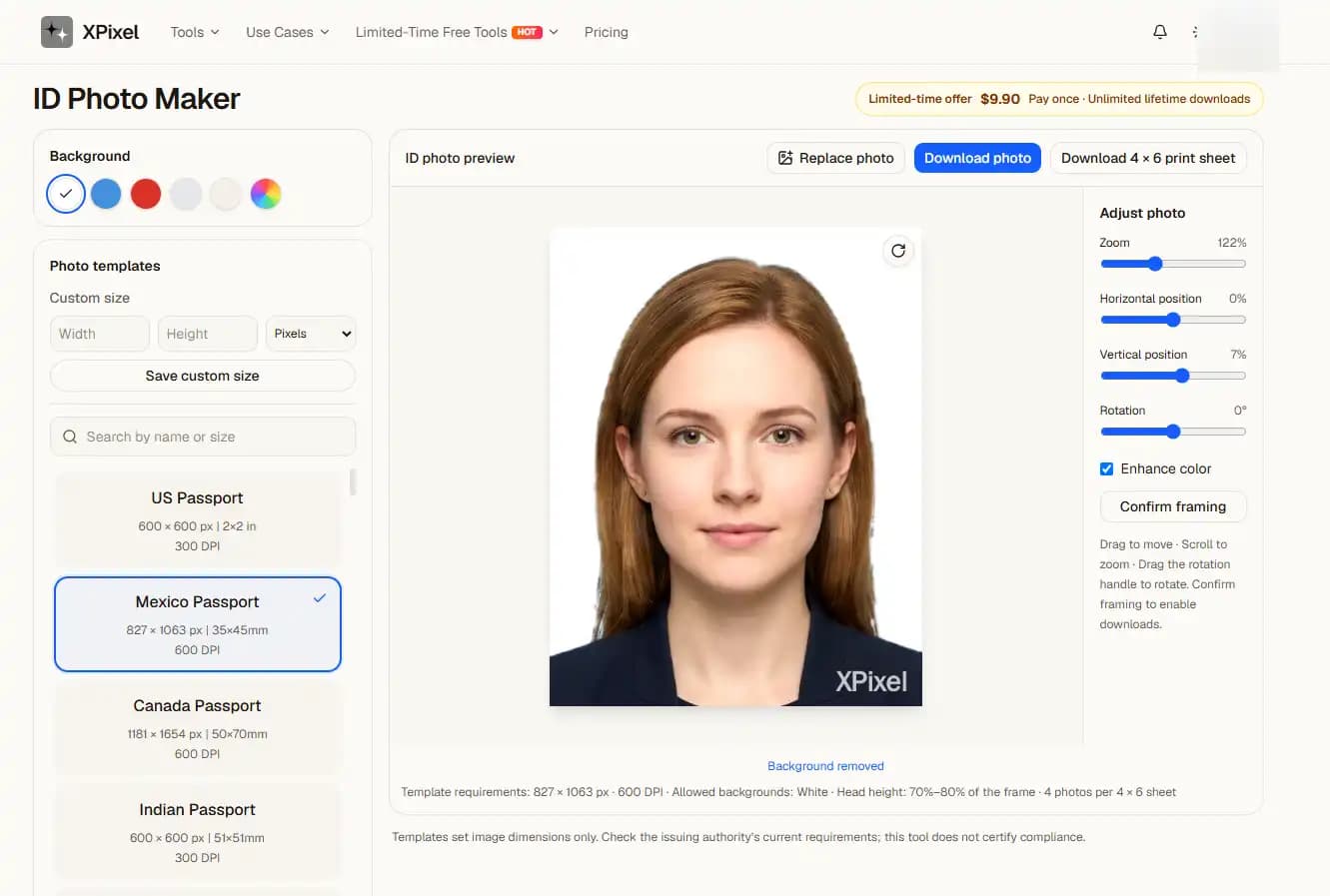
Task: Choose the red background color
Action: tap(146, 194)
